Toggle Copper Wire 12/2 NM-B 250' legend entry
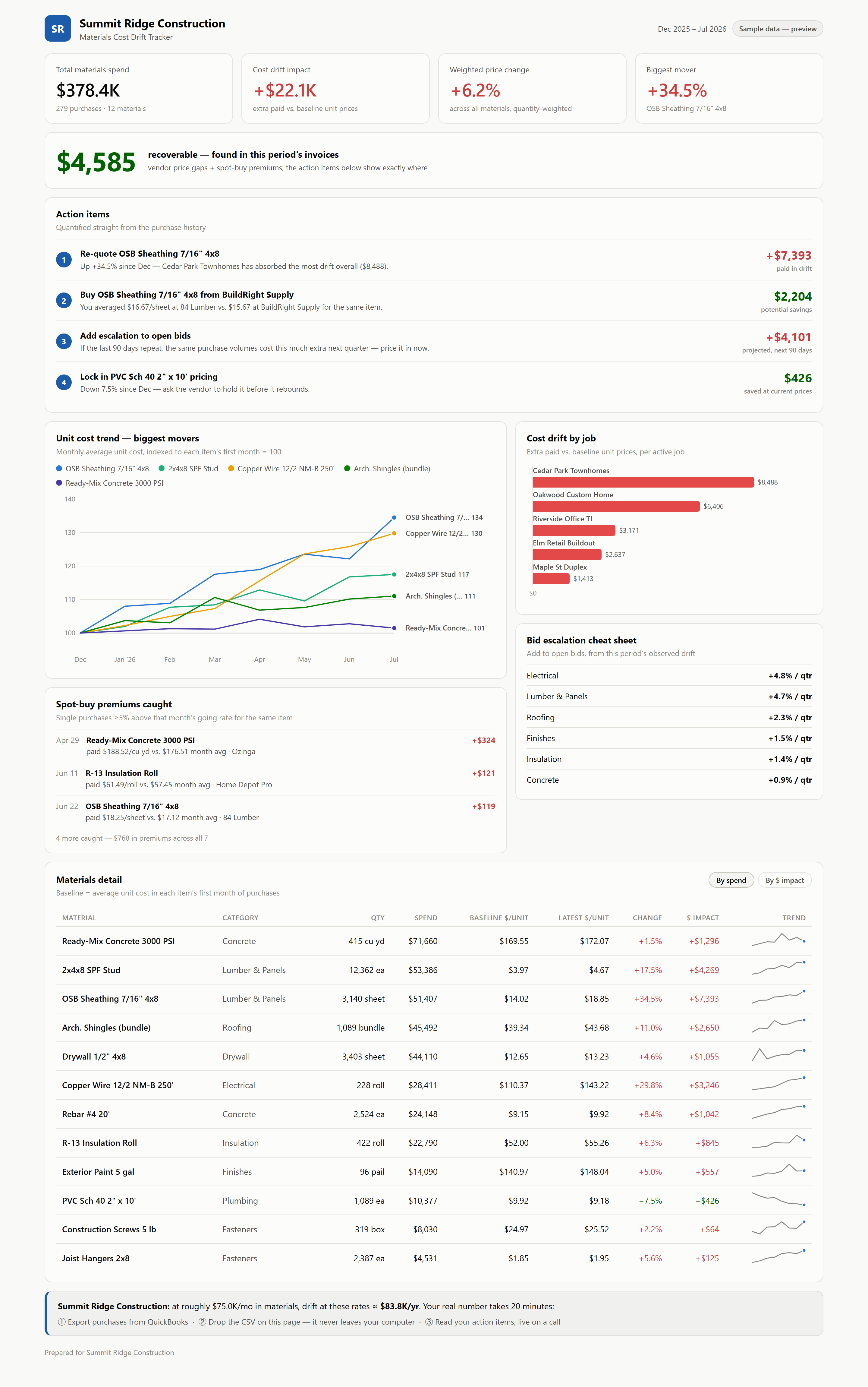The width and height of the screenshot is (868, 1387). coord(281,469)
